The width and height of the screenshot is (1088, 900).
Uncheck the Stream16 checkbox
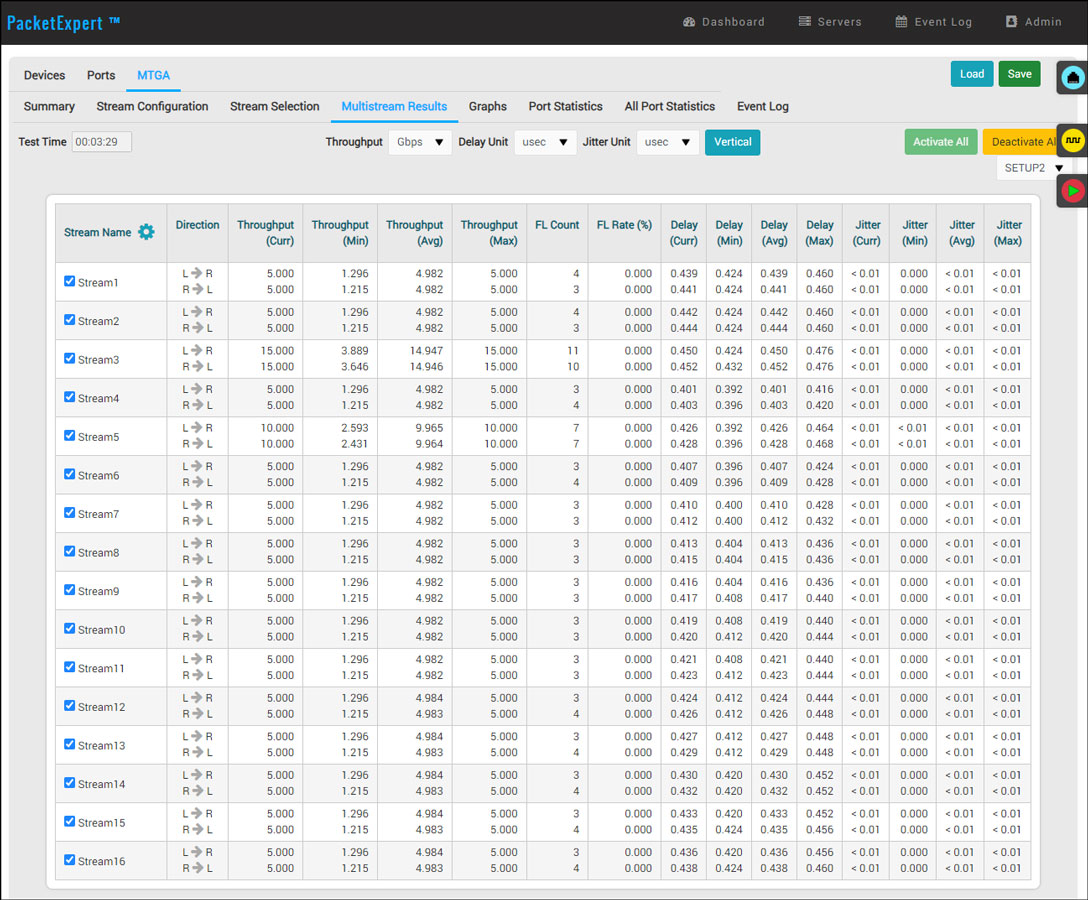click(x=69, y=859)
